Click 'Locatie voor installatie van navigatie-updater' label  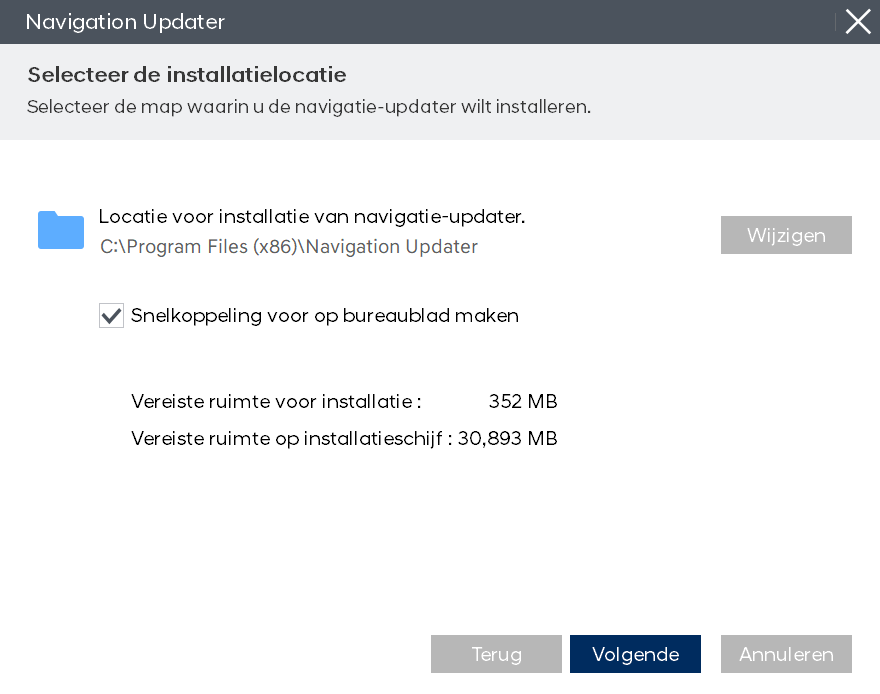(x=312, y=217)
